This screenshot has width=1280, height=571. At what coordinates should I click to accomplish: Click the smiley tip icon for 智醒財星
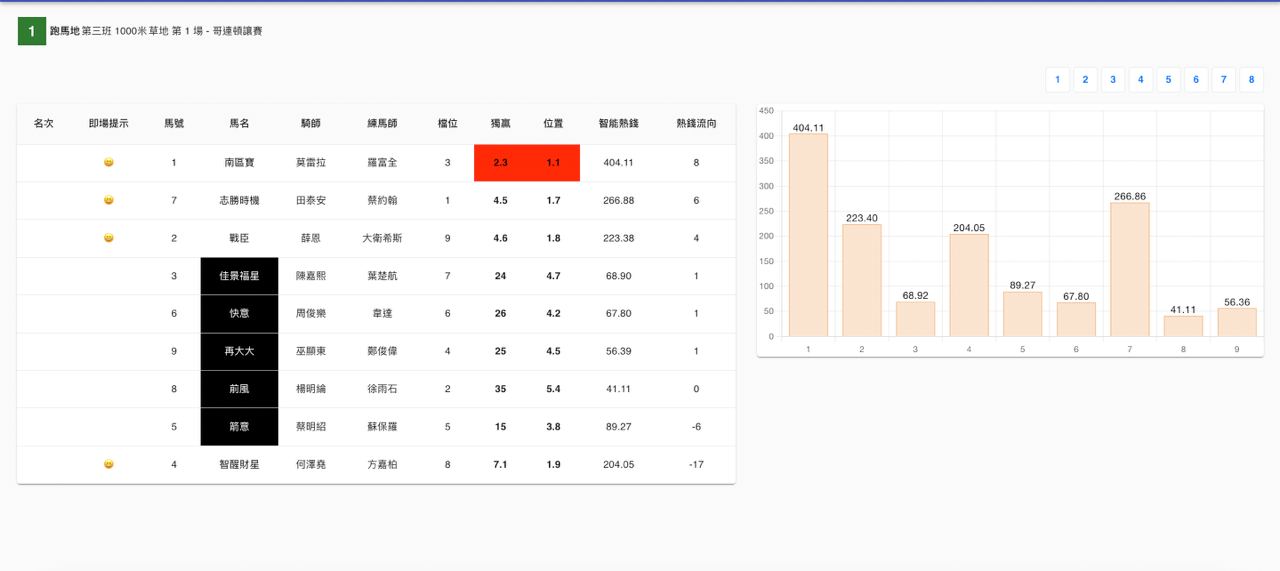click(x=109, y=465)
